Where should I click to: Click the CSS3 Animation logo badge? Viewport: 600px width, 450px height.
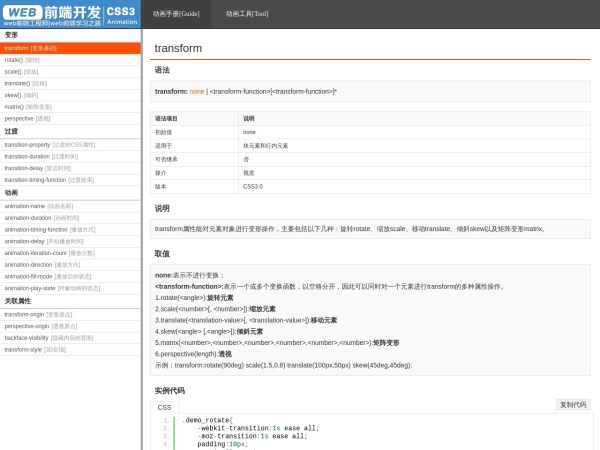(121, 14)
